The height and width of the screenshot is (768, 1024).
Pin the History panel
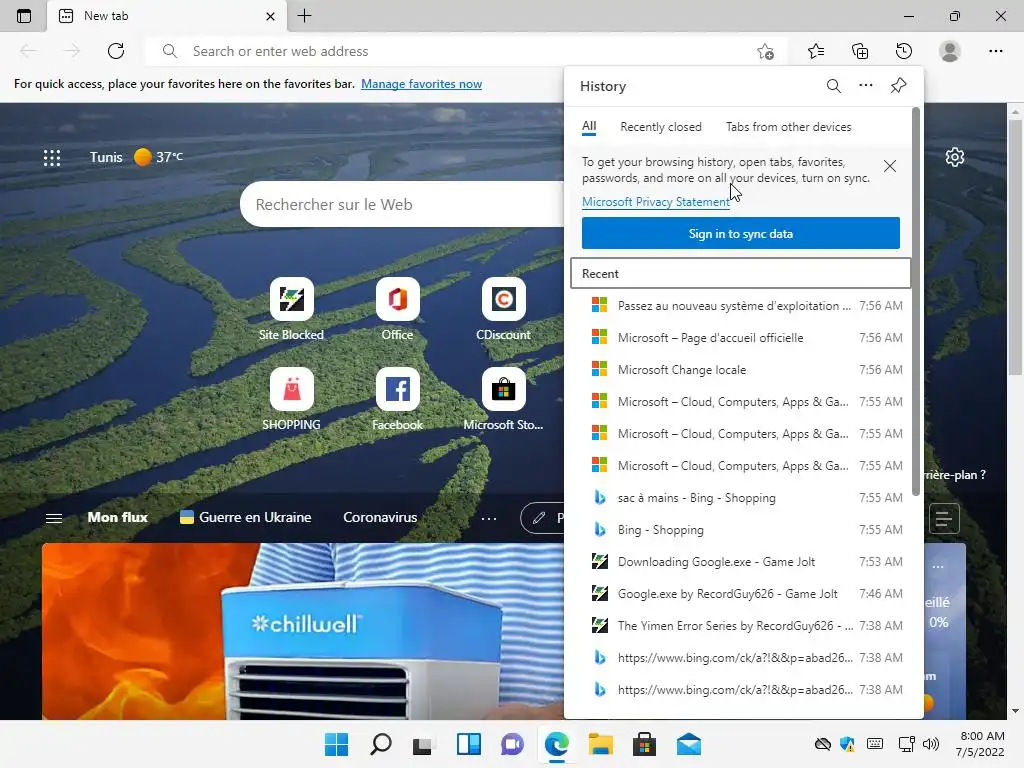coord(899,86)
